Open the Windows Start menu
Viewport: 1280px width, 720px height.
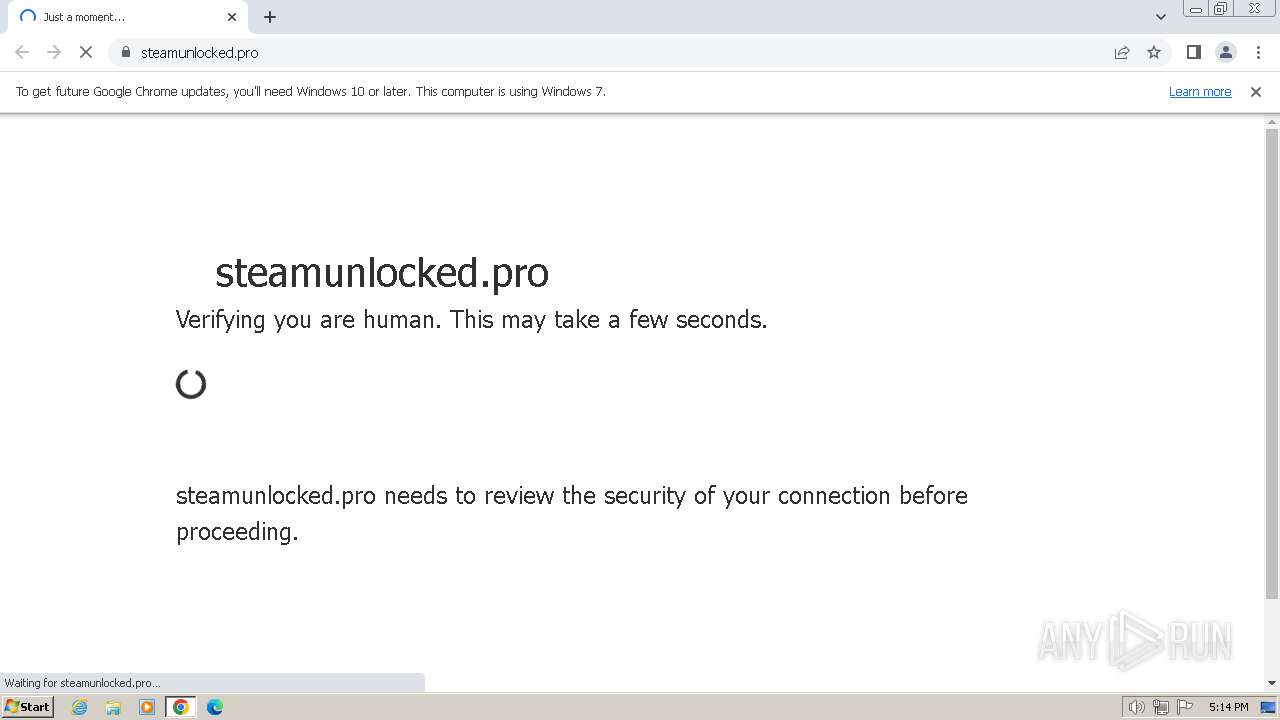(28, 707)
